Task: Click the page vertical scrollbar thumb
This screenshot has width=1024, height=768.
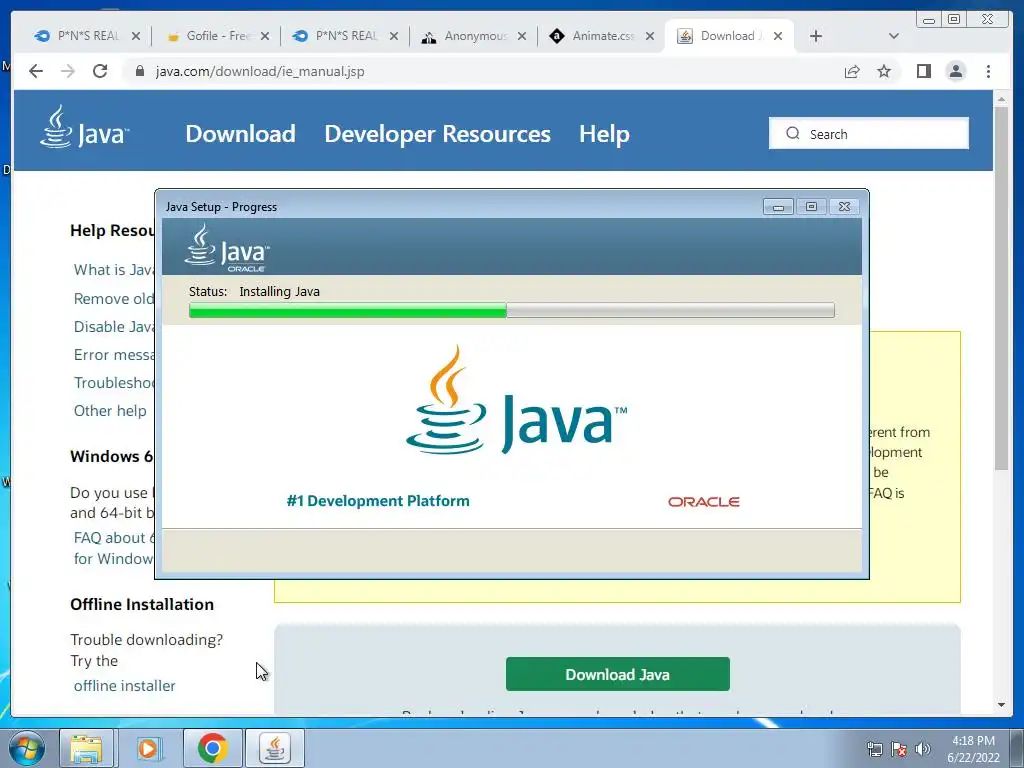Action: pos(1001,287)
